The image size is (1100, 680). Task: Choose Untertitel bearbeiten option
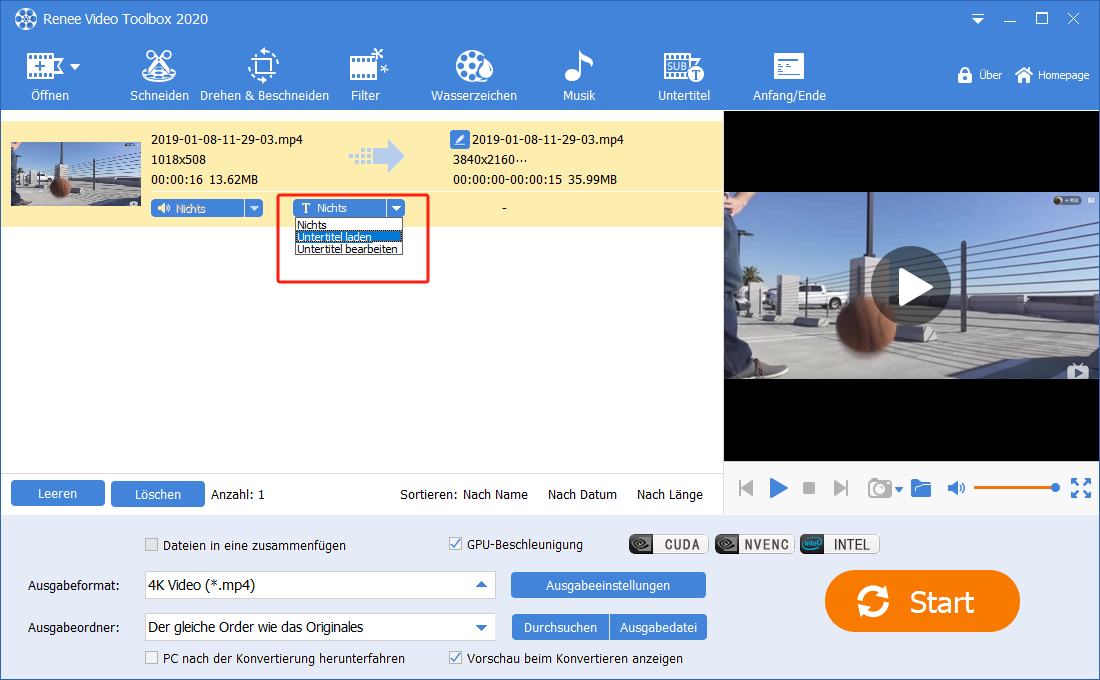pyautogui.click(x=349, y=248)
